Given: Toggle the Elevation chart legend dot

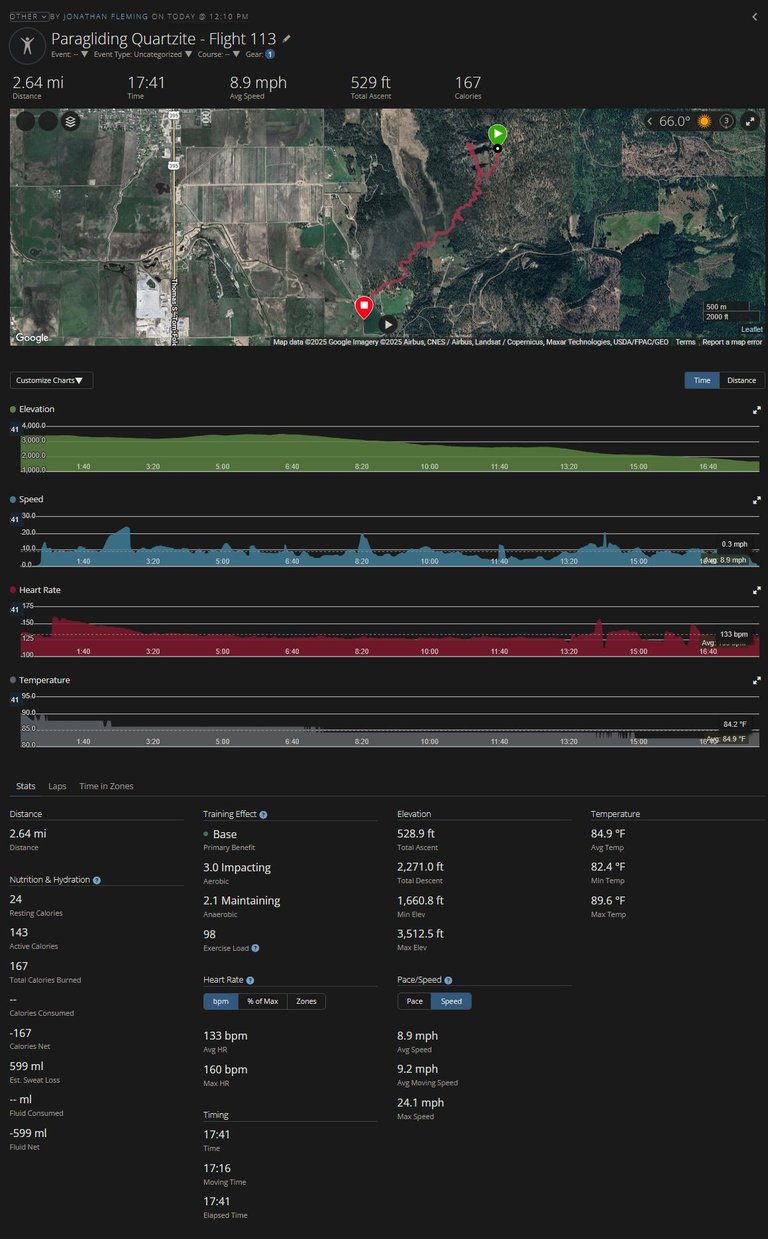Looking at the screenshot, I should (13, 409).
